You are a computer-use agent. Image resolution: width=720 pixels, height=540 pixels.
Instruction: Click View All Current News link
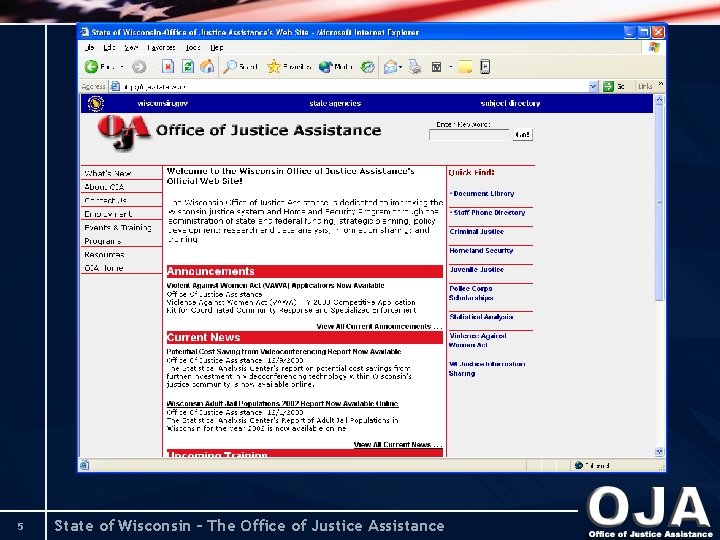point(398,444)
